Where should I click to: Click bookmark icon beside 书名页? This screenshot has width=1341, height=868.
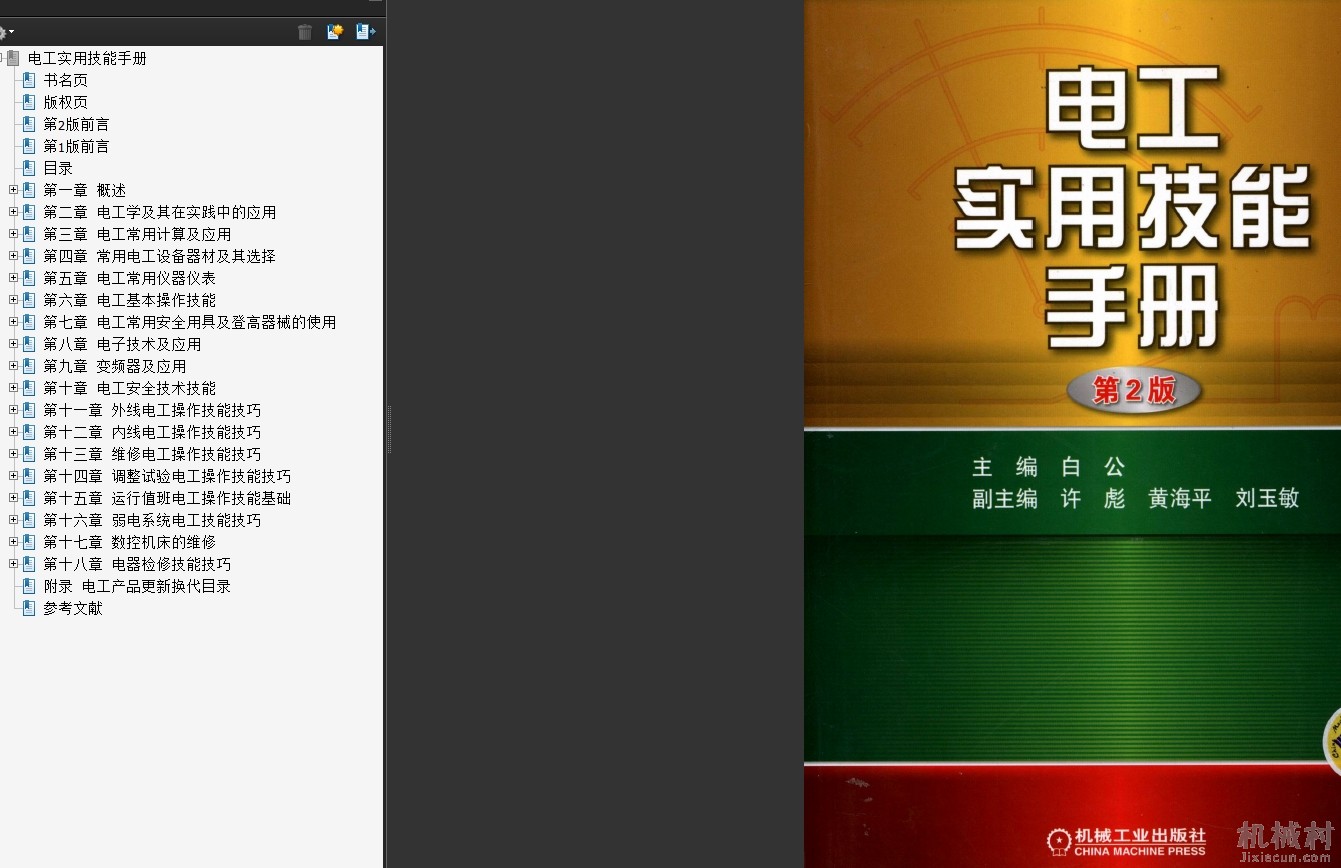pyautogui.click(x=29, y=80)
